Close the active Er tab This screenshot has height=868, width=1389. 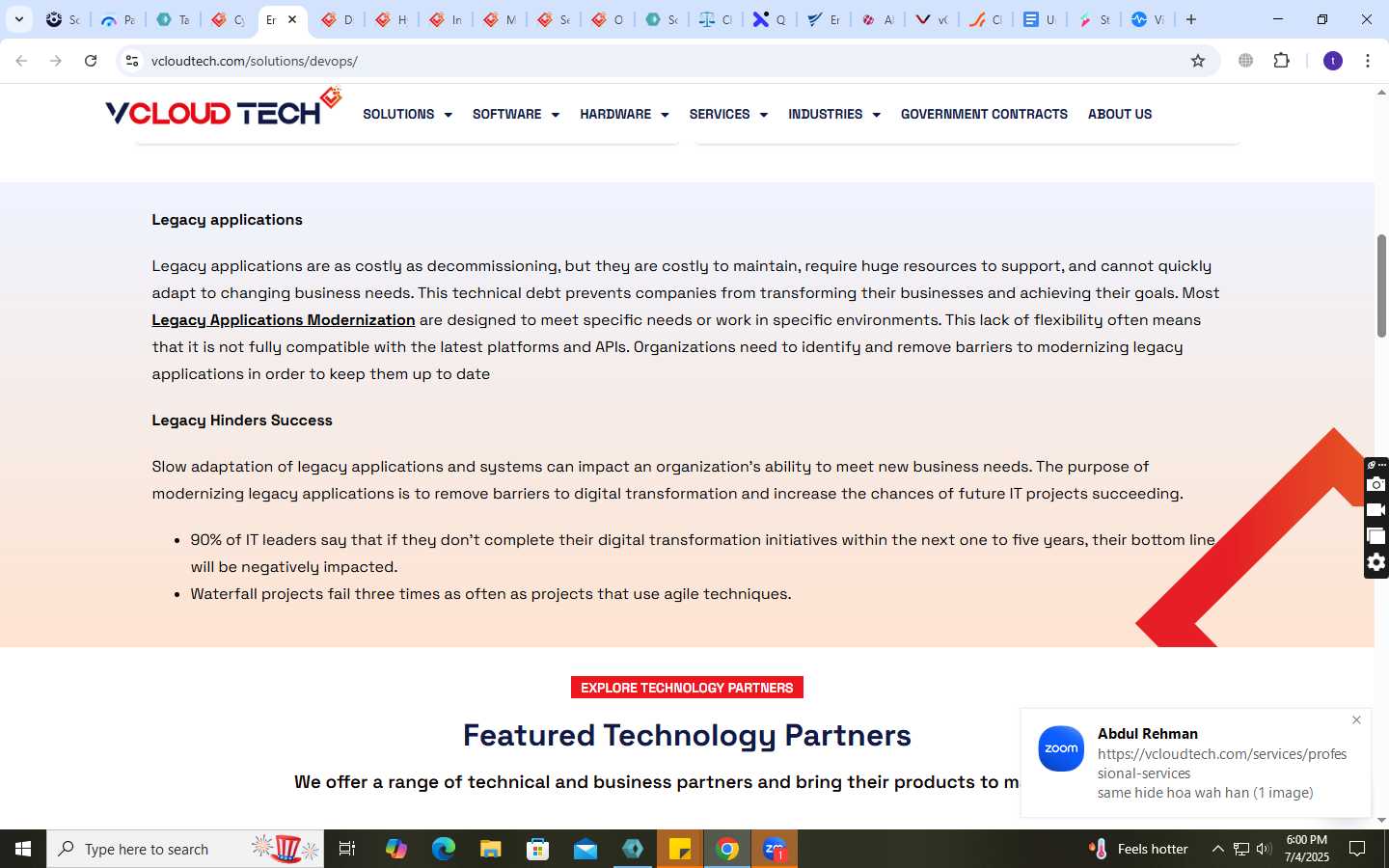pos(292,19)
